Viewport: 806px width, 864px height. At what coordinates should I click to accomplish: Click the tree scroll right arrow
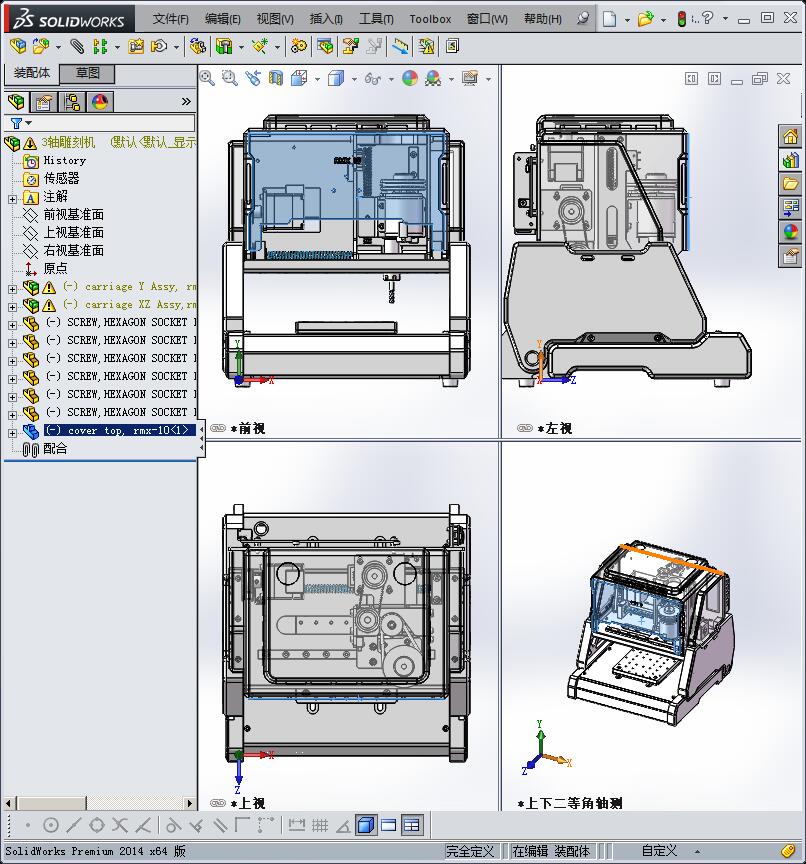[x=190, y=803]
